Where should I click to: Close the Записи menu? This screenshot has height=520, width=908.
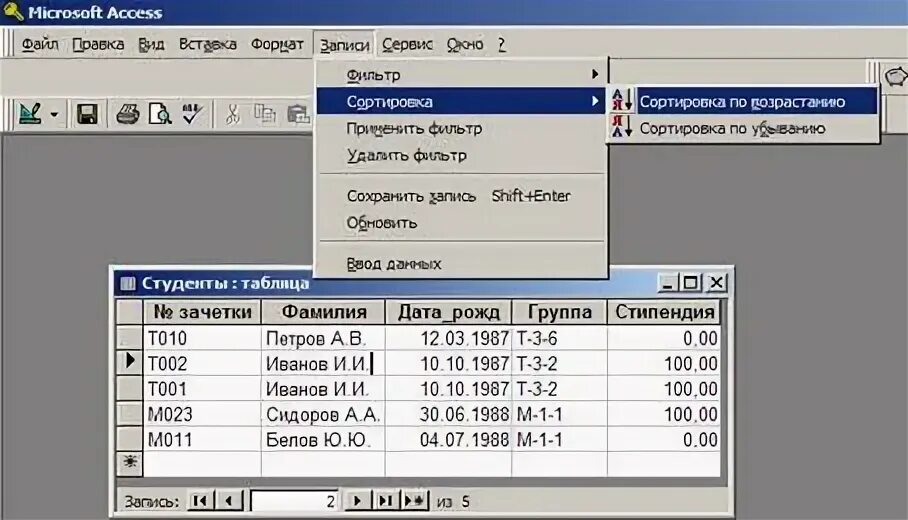[x=344, y=45]
